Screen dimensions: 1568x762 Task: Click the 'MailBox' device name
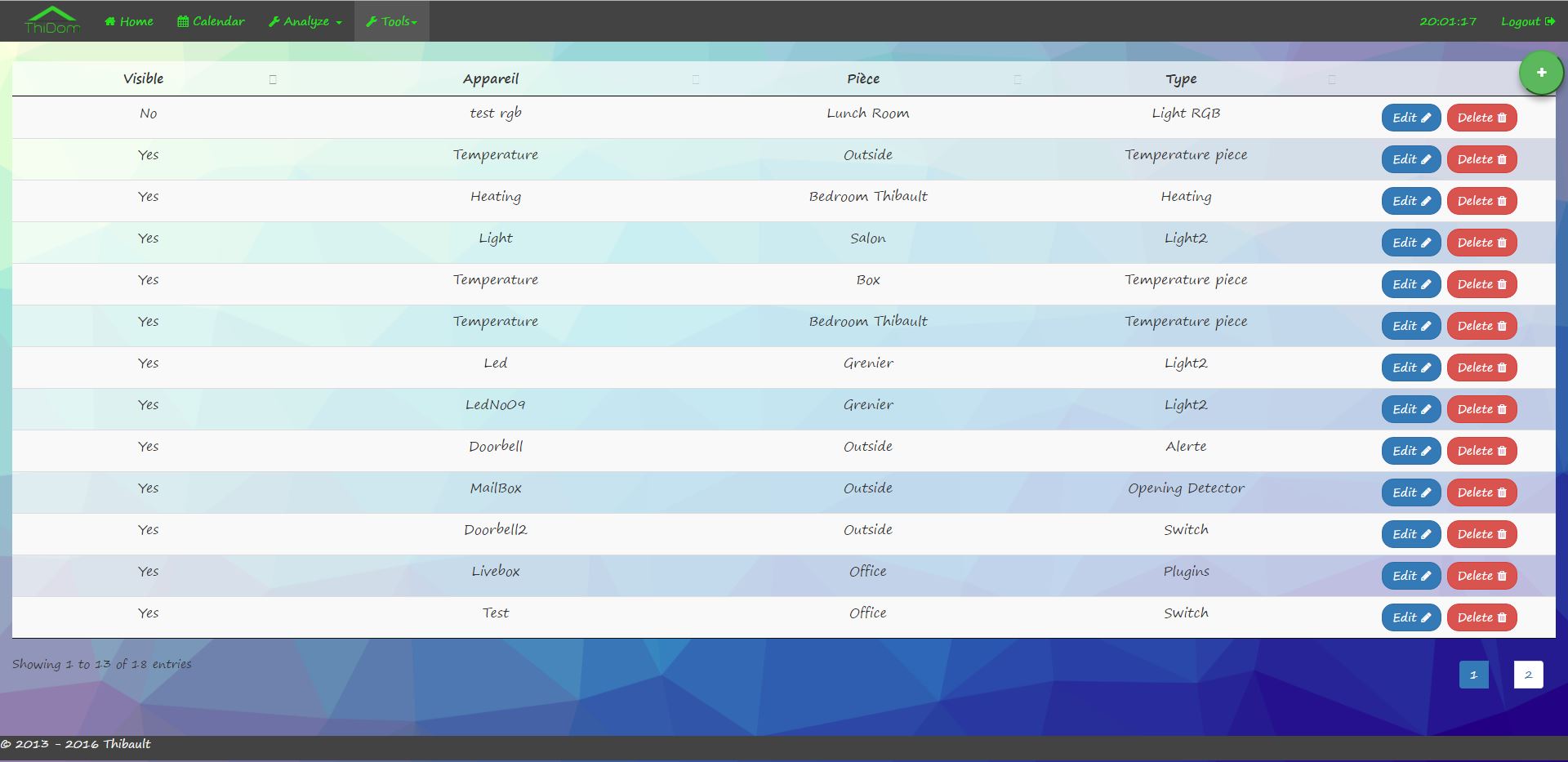pos(496,488)
